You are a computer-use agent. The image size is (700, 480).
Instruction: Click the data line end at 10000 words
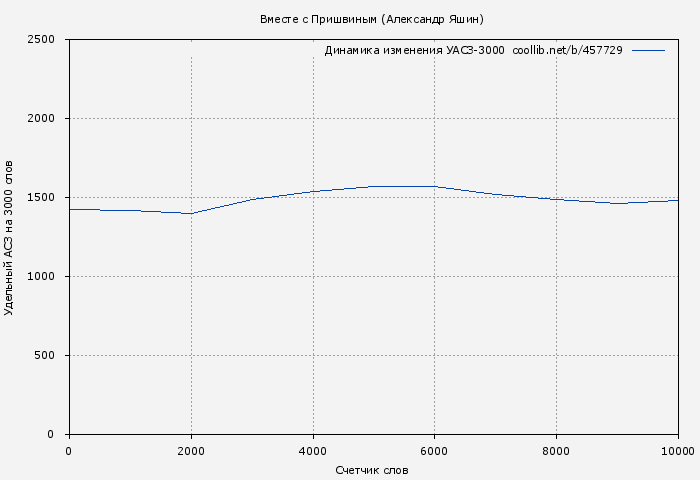tap(678, 200)
